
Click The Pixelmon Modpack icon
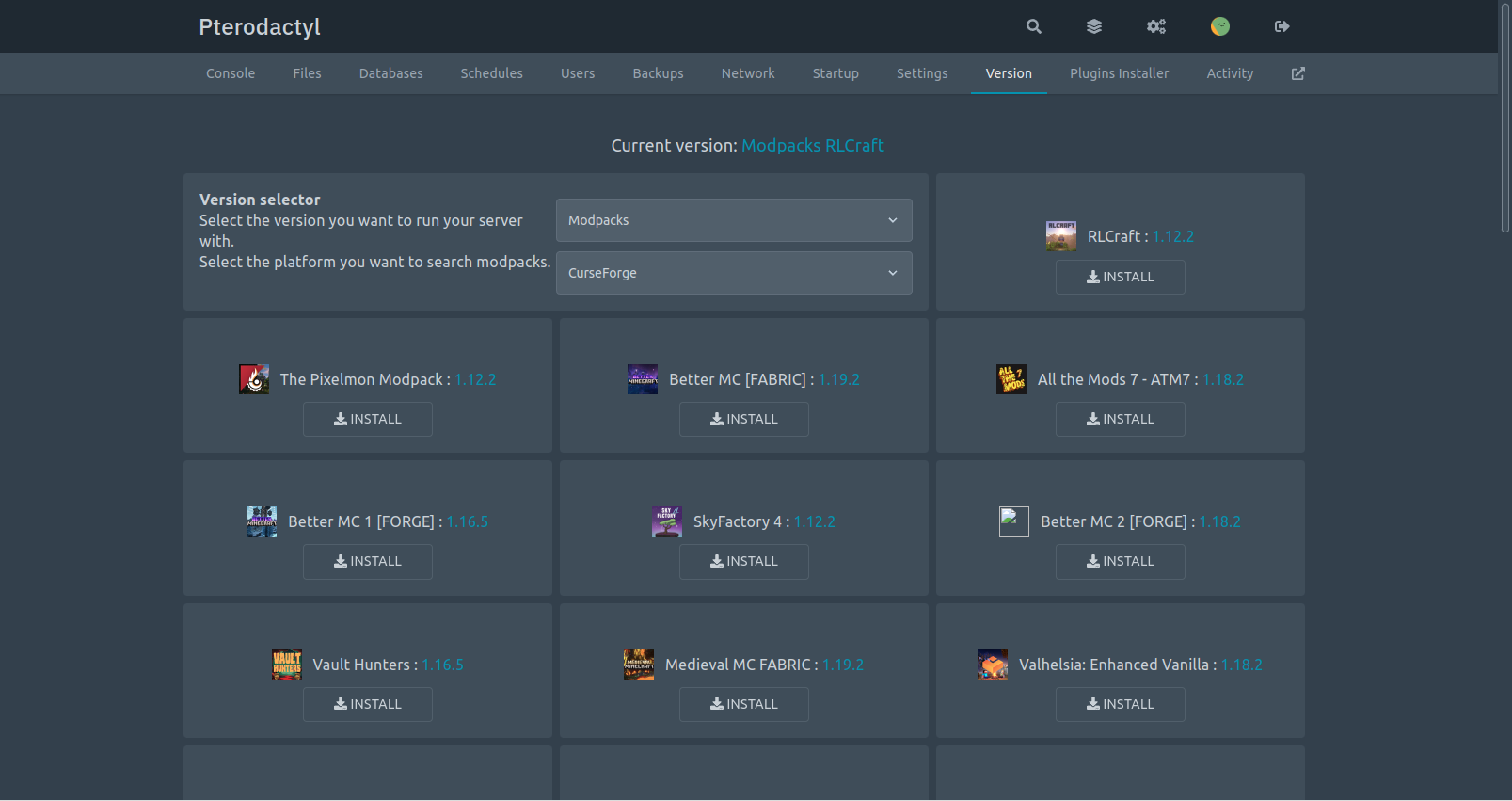click(x=254, y=379)
